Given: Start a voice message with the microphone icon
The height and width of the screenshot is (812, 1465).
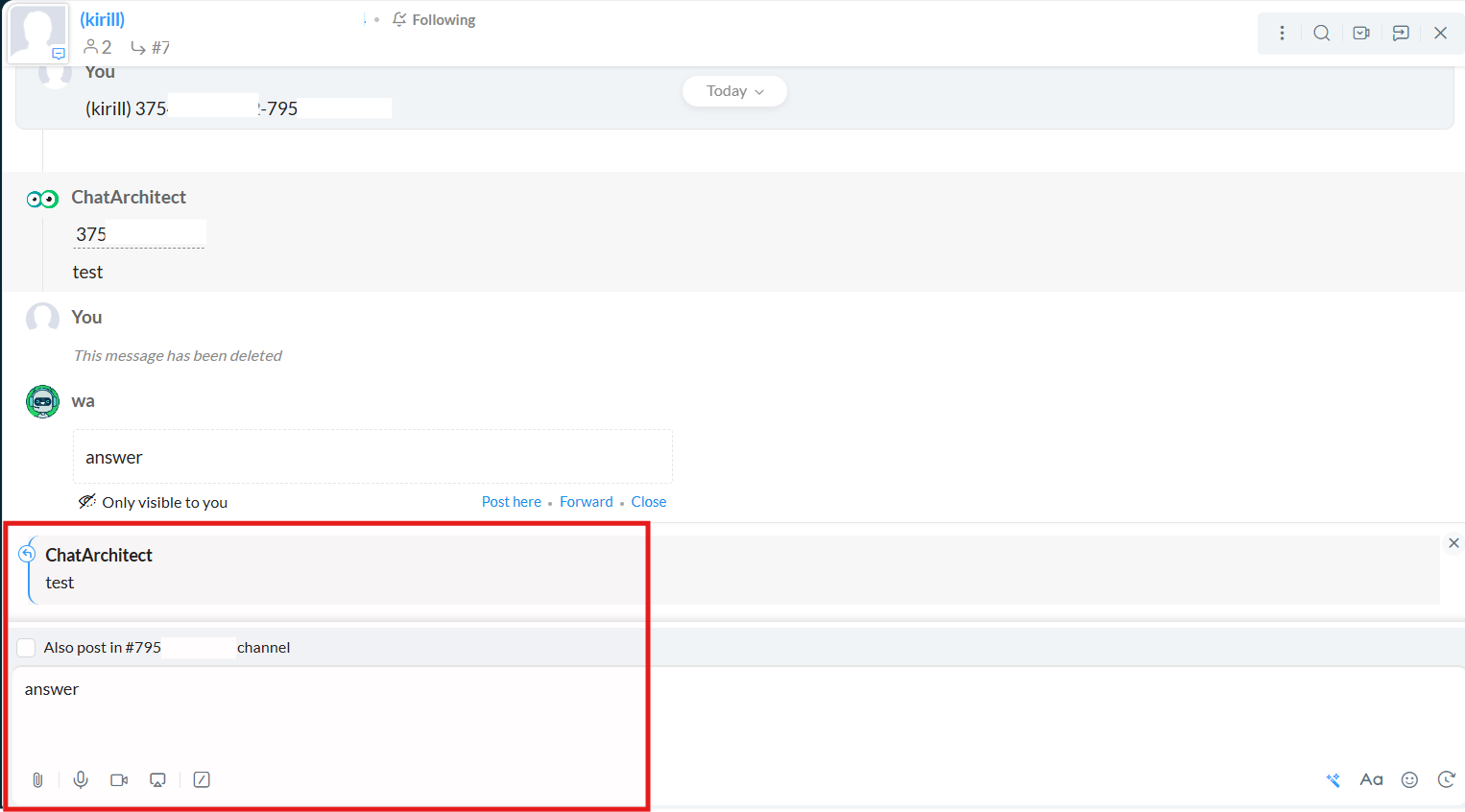Looking at the screenshot, I should click(81, 780).
